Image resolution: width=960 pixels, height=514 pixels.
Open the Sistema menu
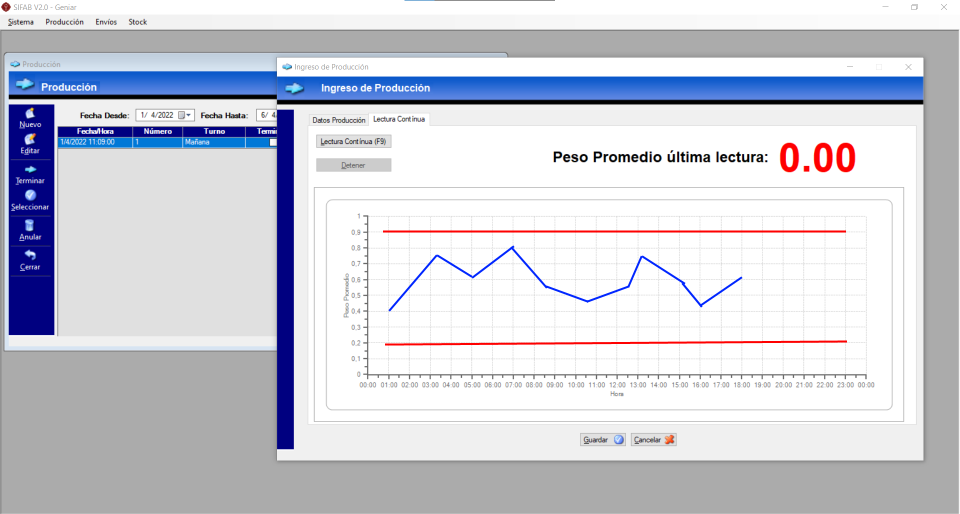point(21,22)
